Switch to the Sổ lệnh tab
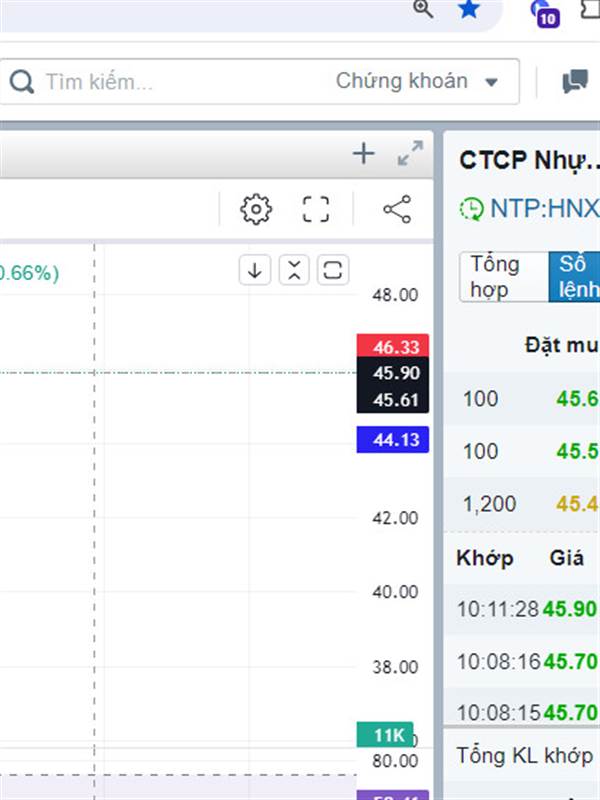The image size is (600, 800). [574, 277]
